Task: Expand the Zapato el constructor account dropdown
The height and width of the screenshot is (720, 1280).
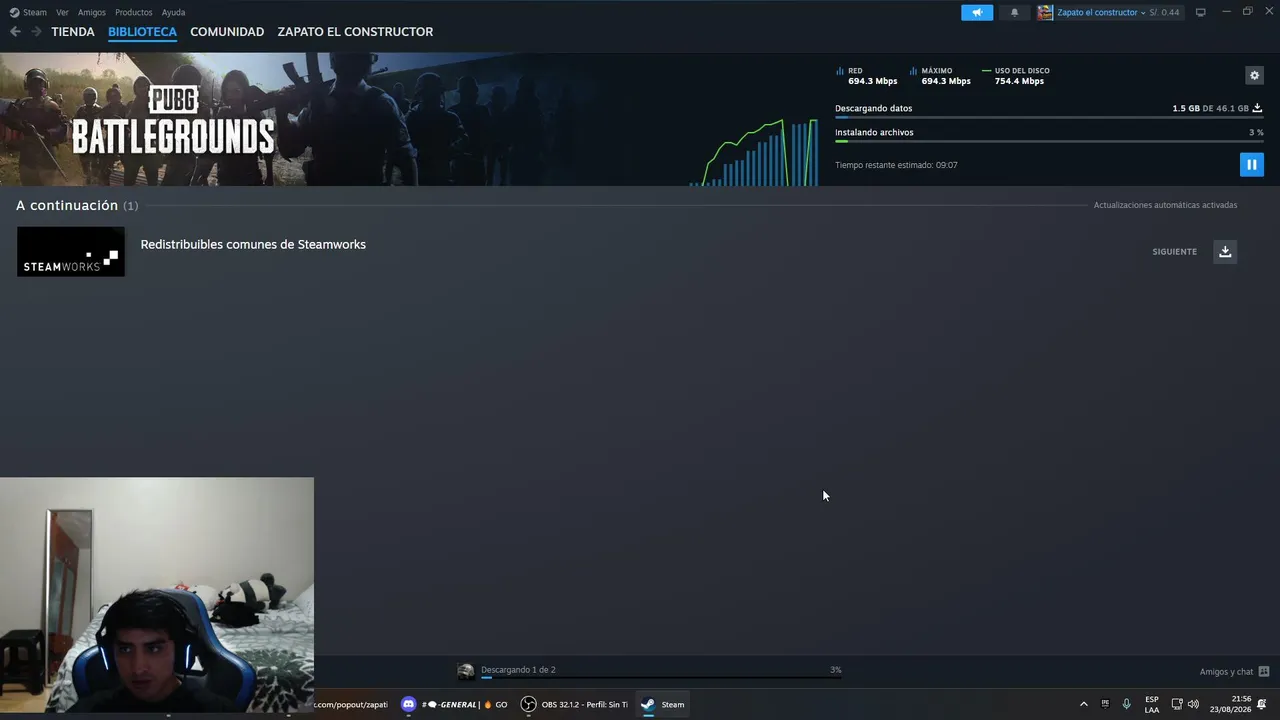Action: tap(1101, 12)
